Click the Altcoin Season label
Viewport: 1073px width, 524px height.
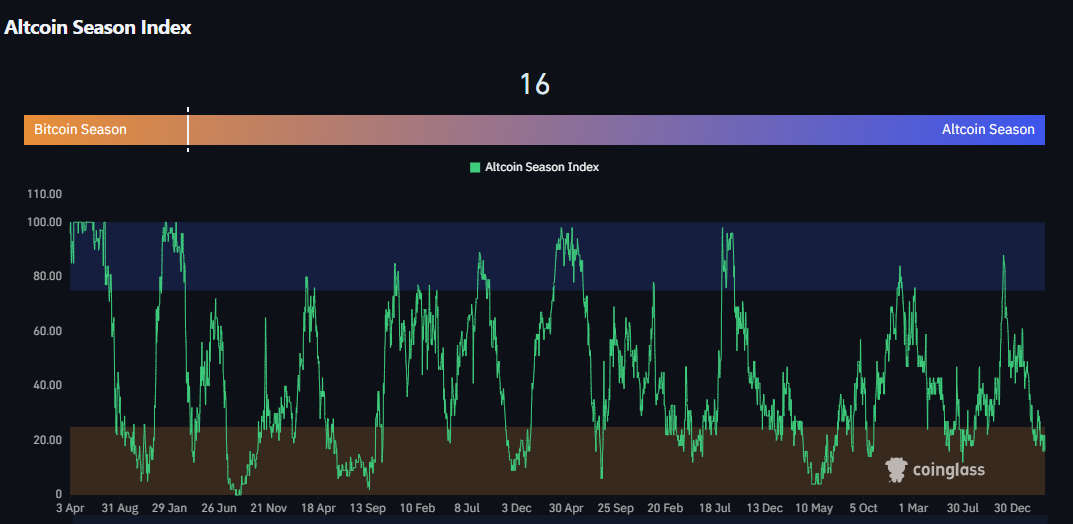[988, 130]
